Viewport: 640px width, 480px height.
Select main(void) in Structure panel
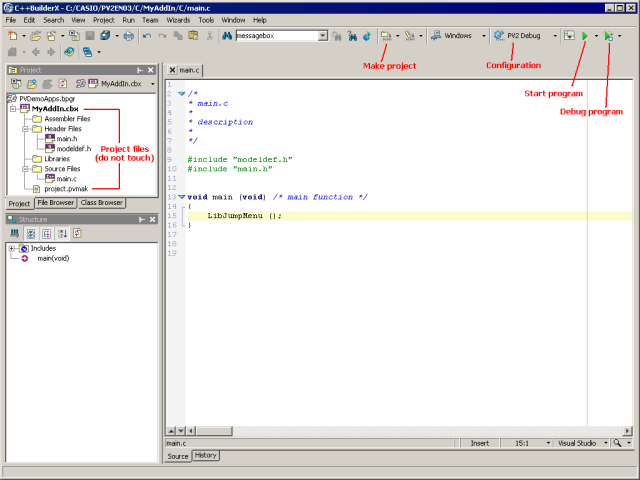pos(53,258)
